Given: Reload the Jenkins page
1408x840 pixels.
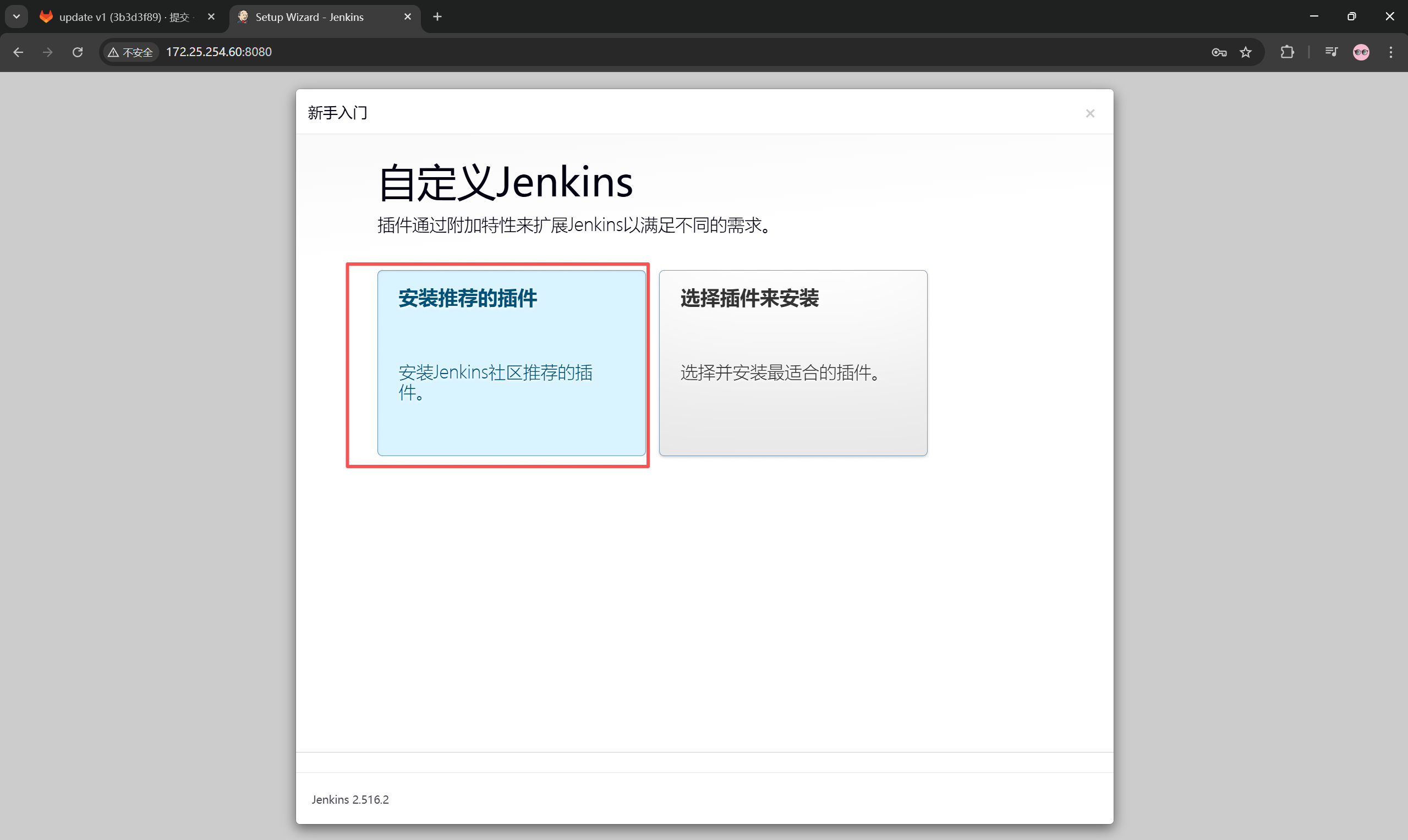Looking at the screenshot, I should 78,52.
